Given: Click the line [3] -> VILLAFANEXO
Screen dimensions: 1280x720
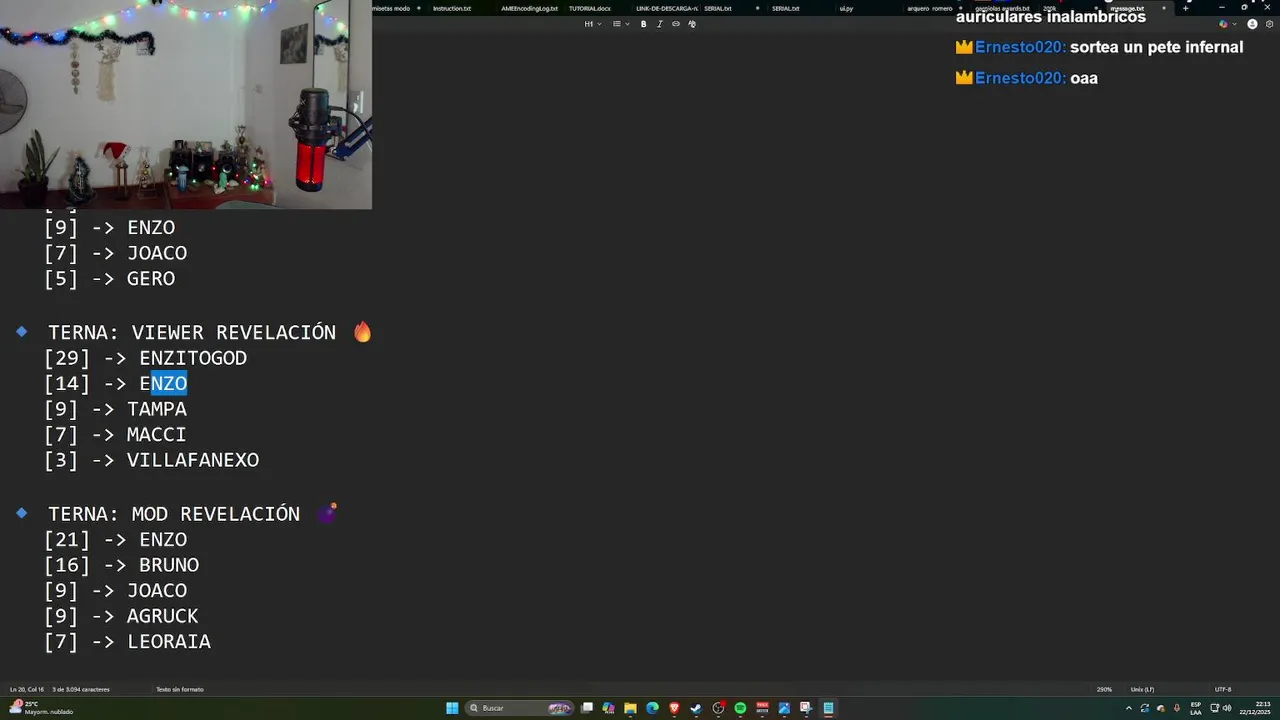Looking at the screenshot, I should (x=151, y=460).
